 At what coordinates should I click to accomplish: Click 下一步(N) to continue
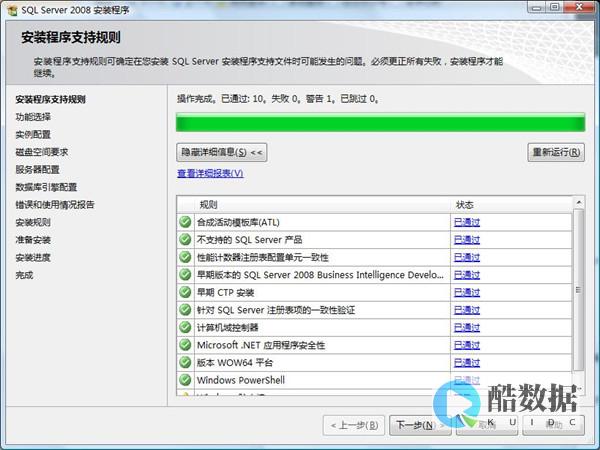point(420,425)
